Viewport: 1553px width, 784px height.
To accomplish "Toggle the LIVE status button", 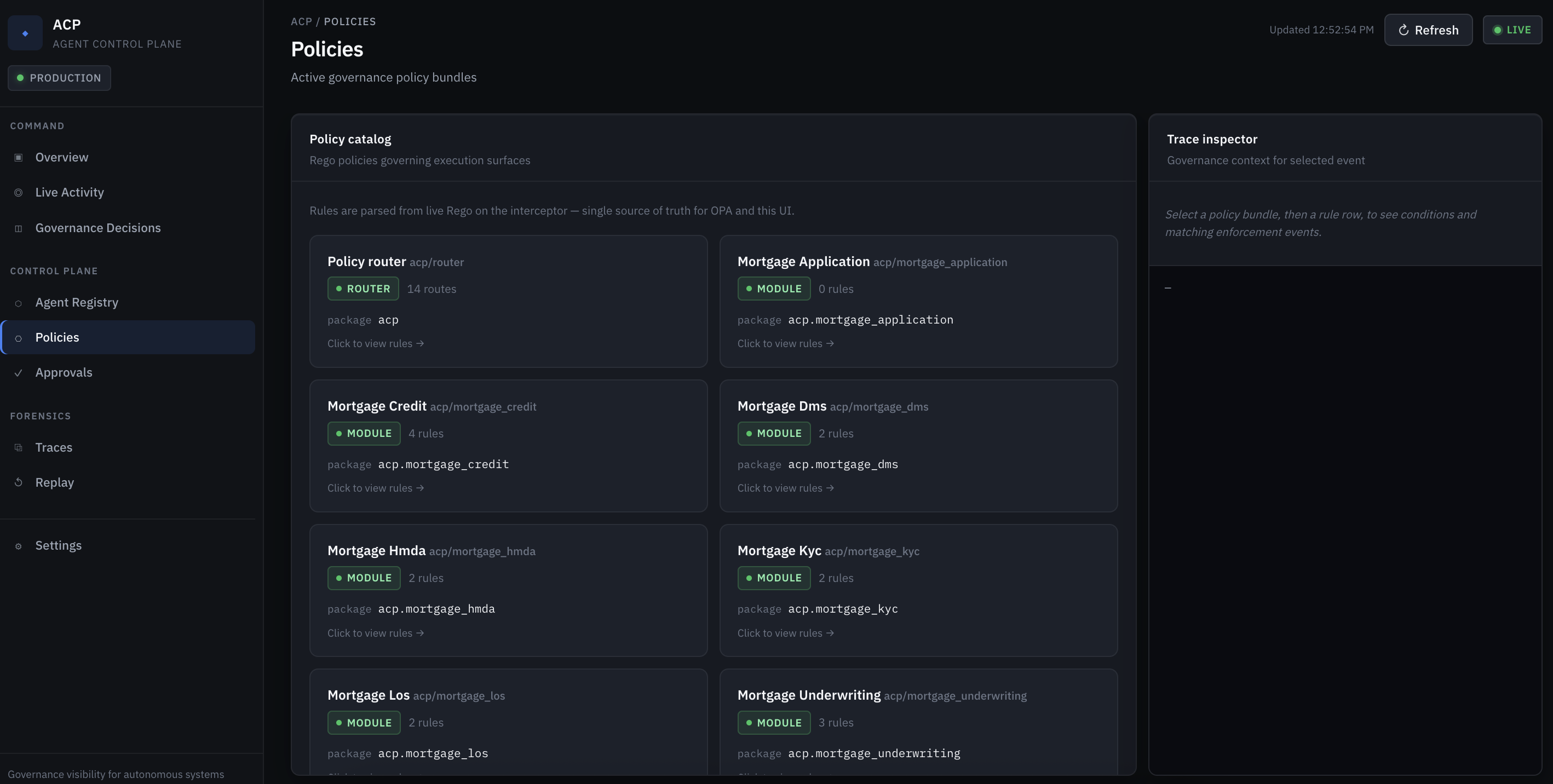I will (x=1512, y=30).
